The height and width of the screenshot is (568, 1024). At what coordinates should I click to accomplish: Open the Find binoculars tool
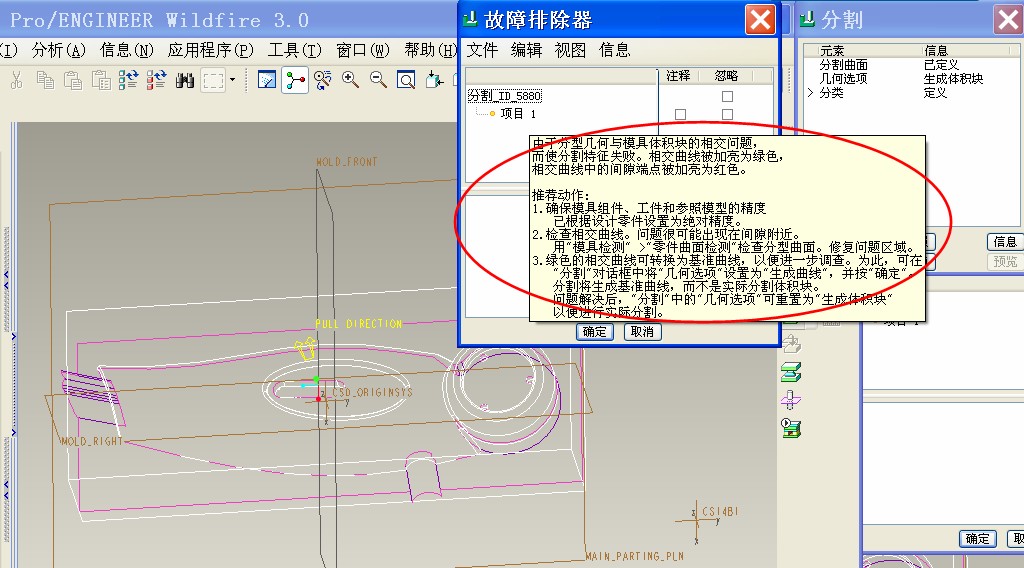pyautogui.click(x=185, y=80)
